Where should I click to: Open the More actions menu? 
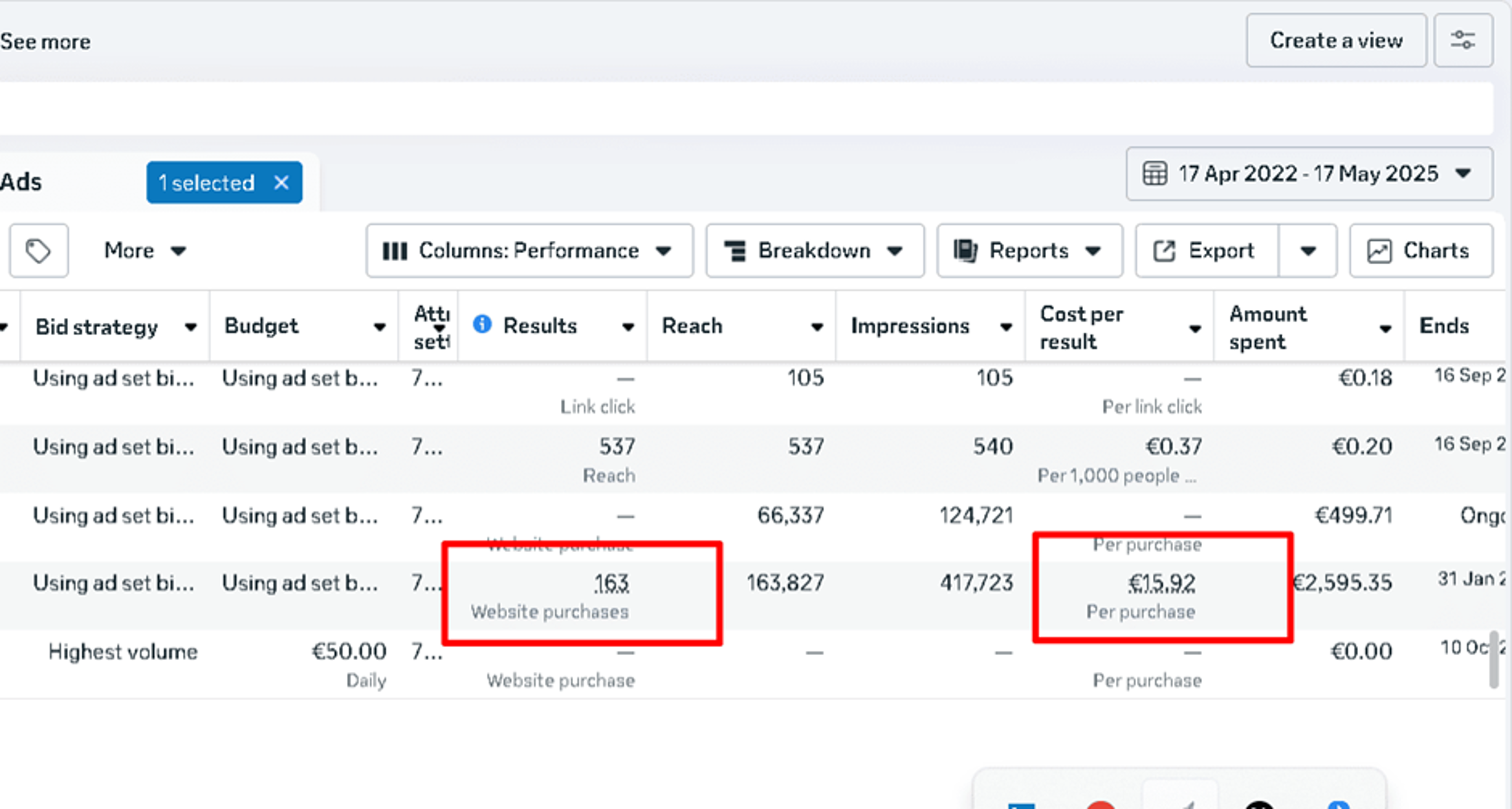point(144,251)
